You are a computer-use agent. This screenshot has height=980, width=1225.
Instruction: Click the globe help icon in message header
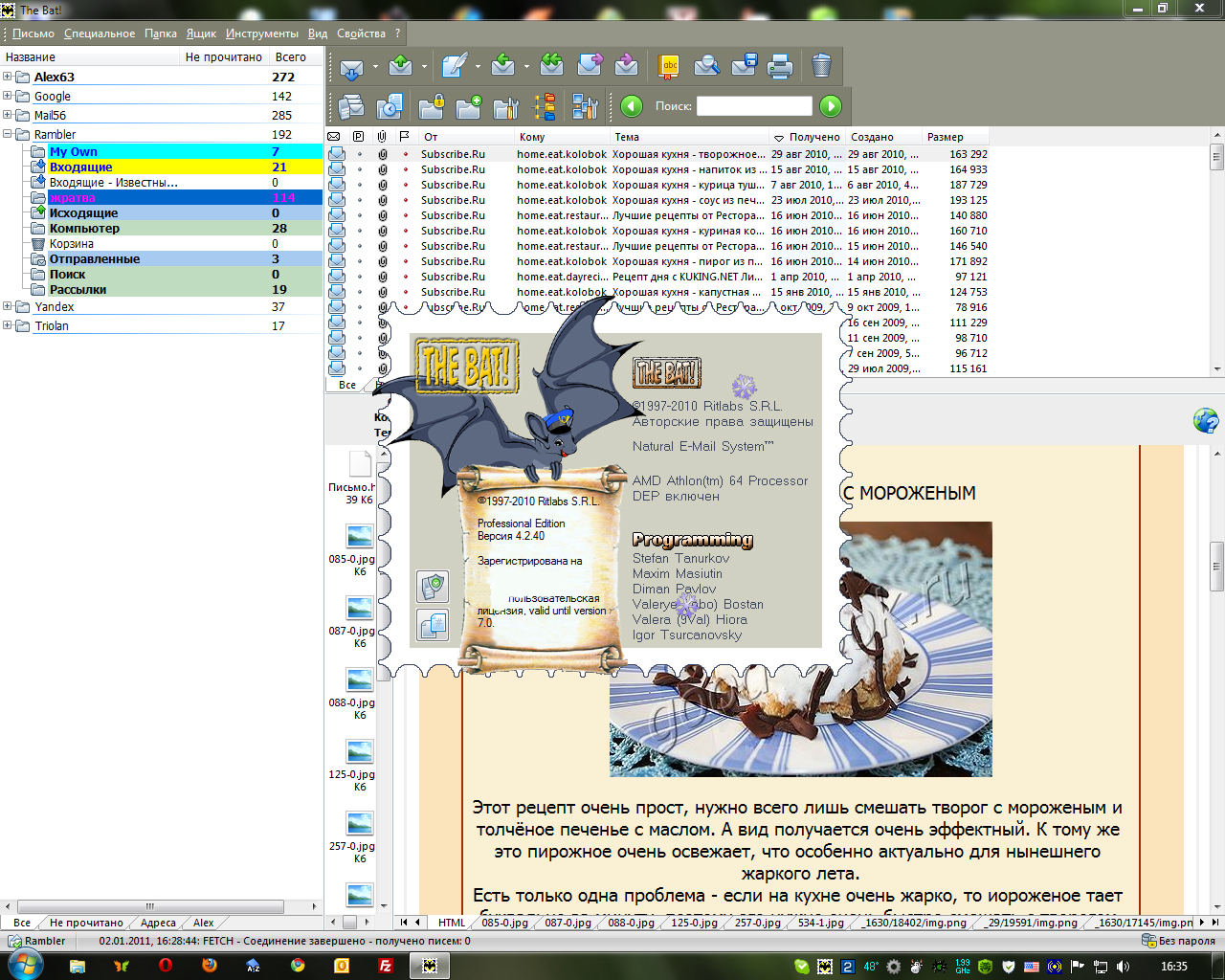[x=1206, y=420]
